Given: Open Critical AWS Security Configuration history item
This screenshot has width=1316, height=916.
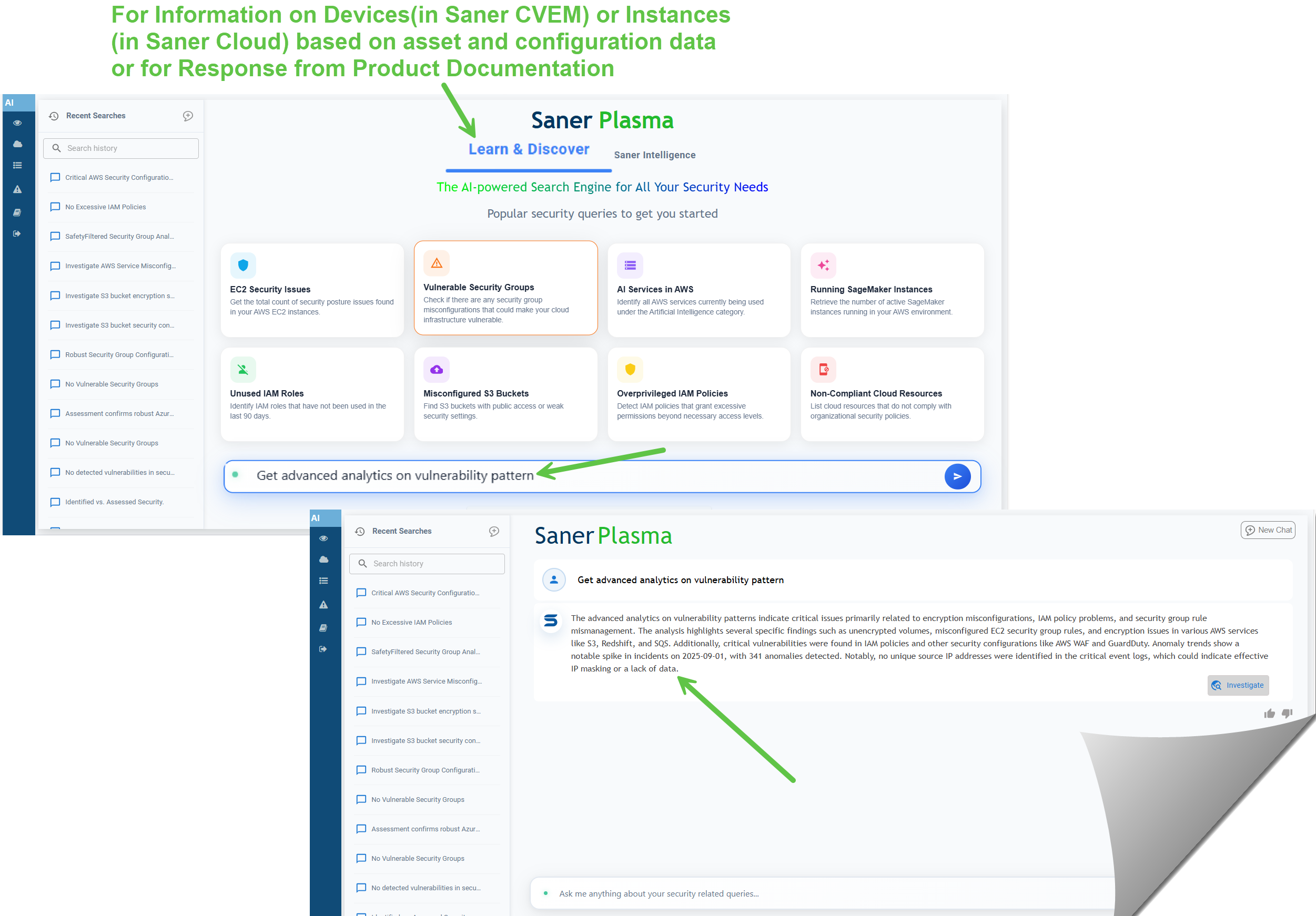Looking at the screenshot, I should coord(119,178).
